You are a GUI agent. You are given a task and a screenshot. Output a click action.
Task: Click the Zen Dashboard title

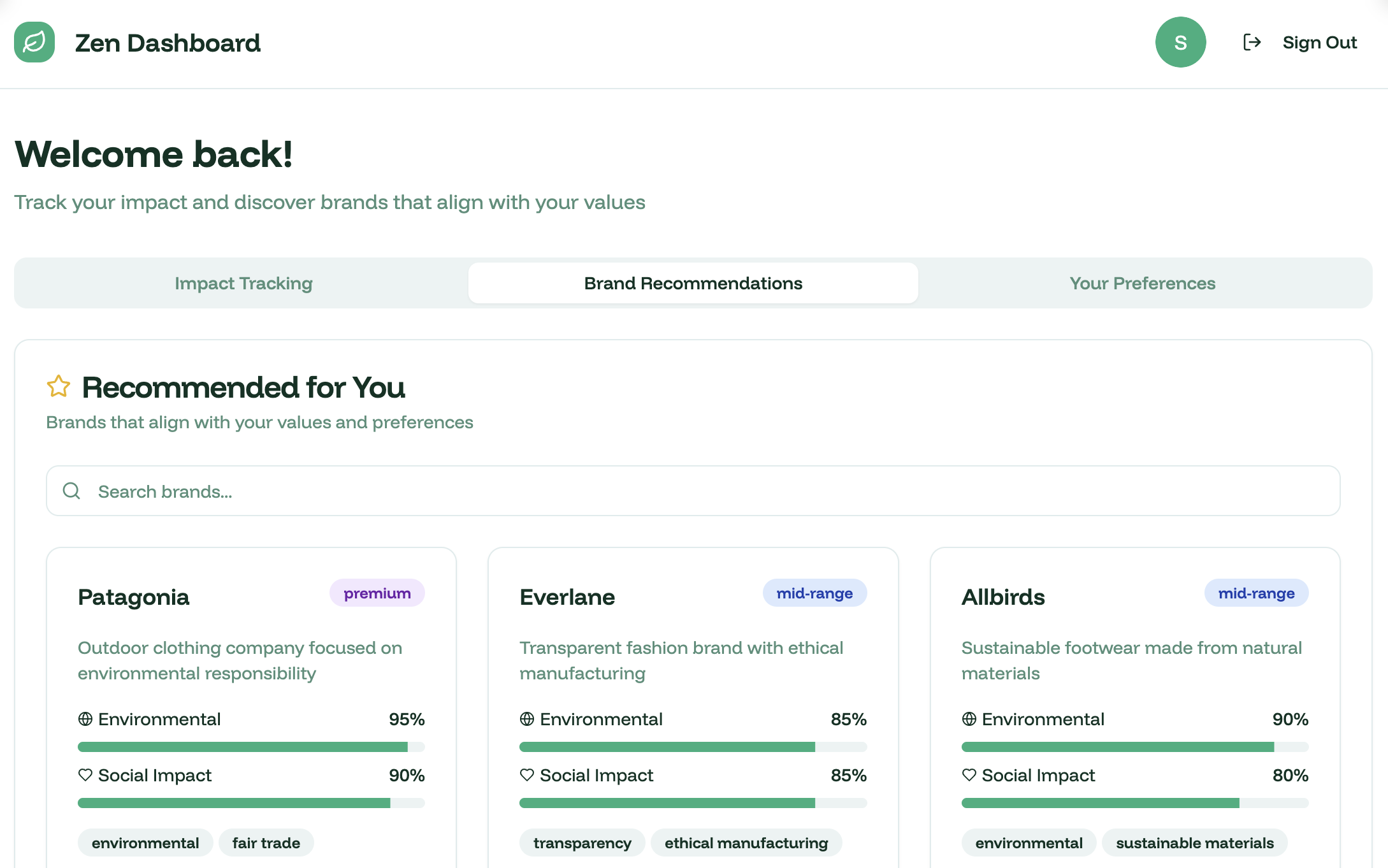click(168, 43)
